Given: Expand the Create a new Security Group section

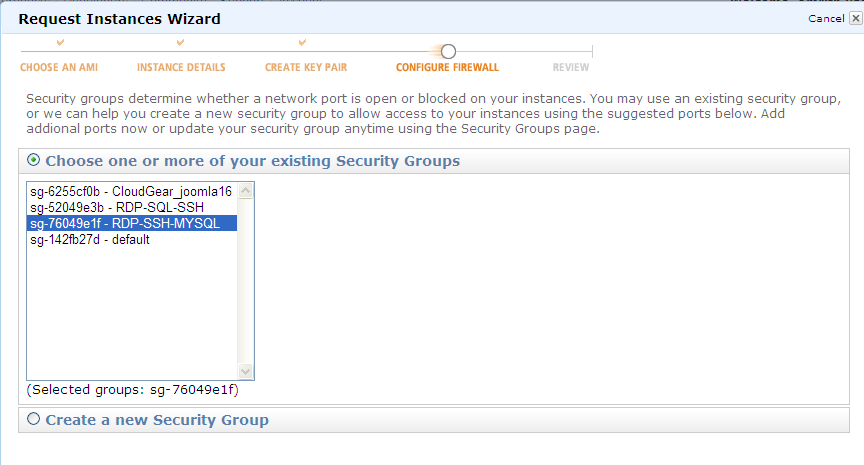Looking at the screenshot, I should [x=157, y=420].
